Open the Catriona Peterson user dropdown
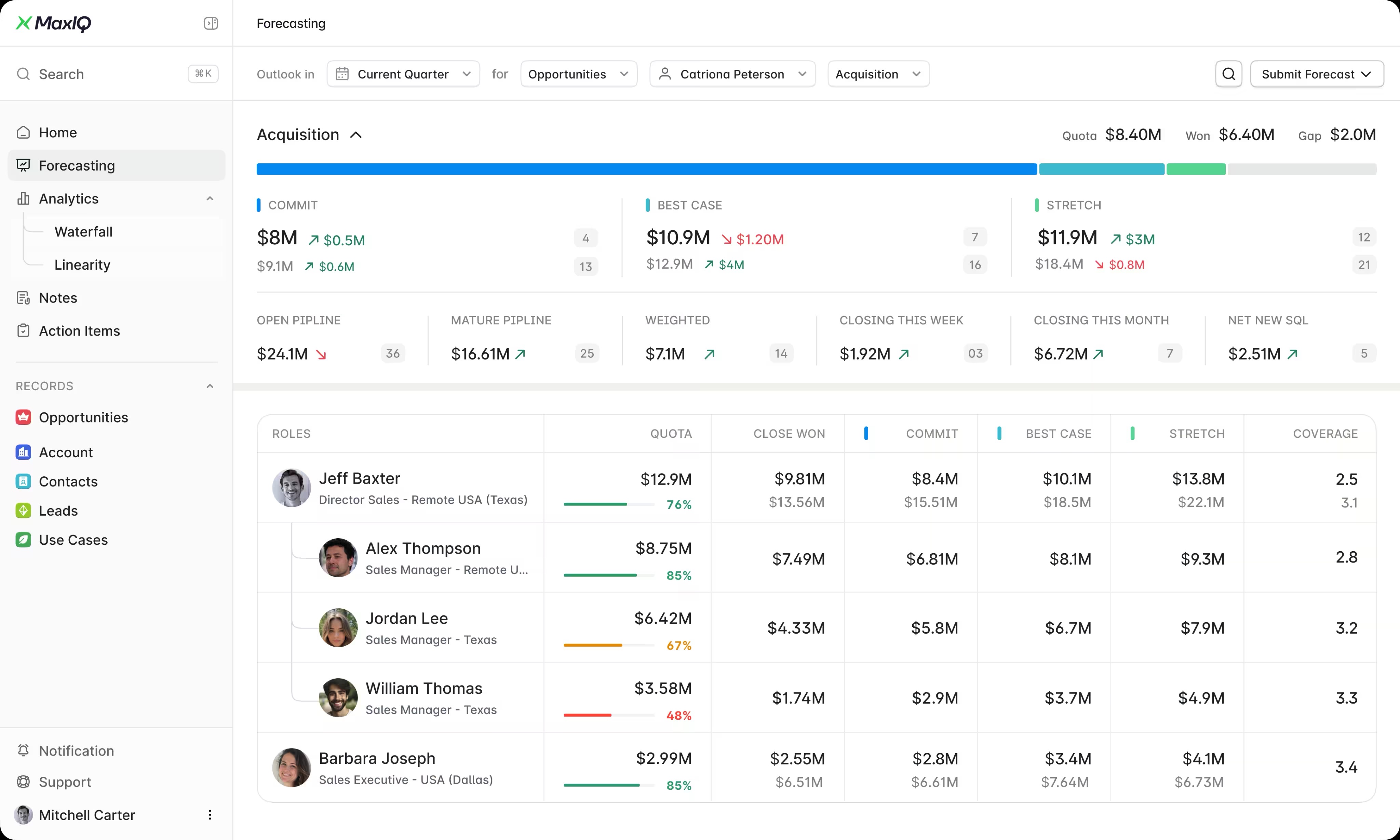The height and width of the screenshot is (840, 1400). [732, 74]
